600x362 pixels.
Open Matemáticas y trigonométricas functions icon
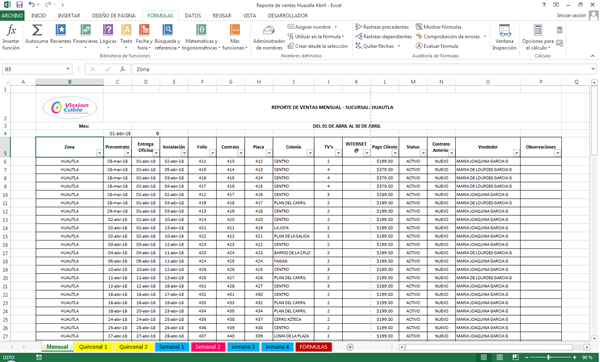201,30
